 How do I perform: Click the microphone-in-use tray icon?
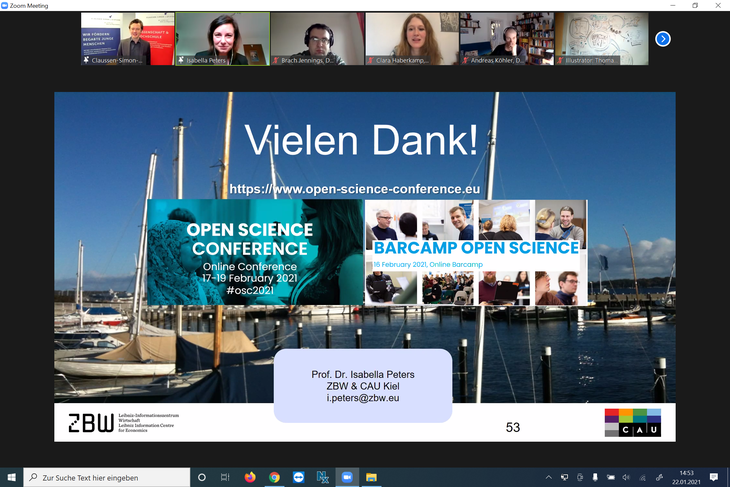coord(595,477)
